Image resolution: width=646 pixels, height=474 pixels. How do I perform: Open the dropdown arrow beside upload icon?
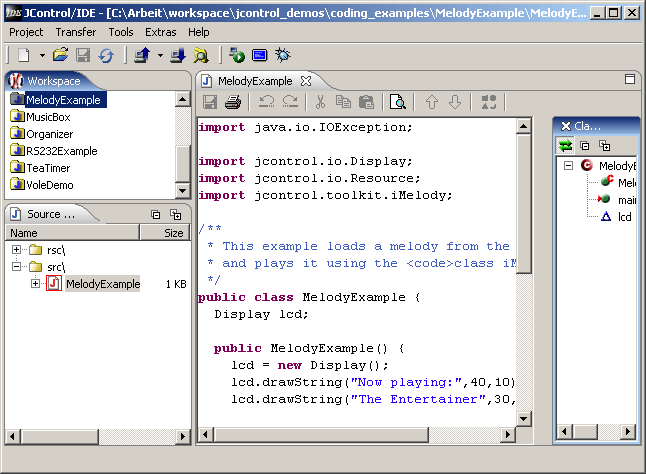160,55
